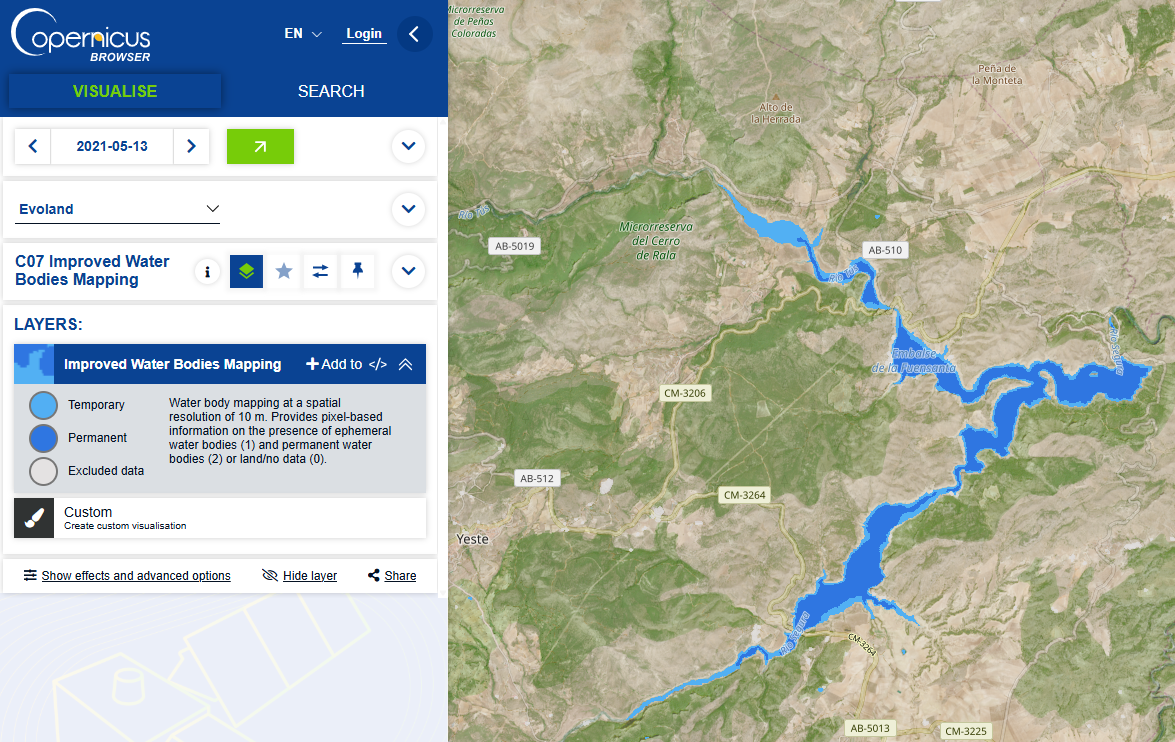Select Custom Create custom visualisation

coord(220,518)
